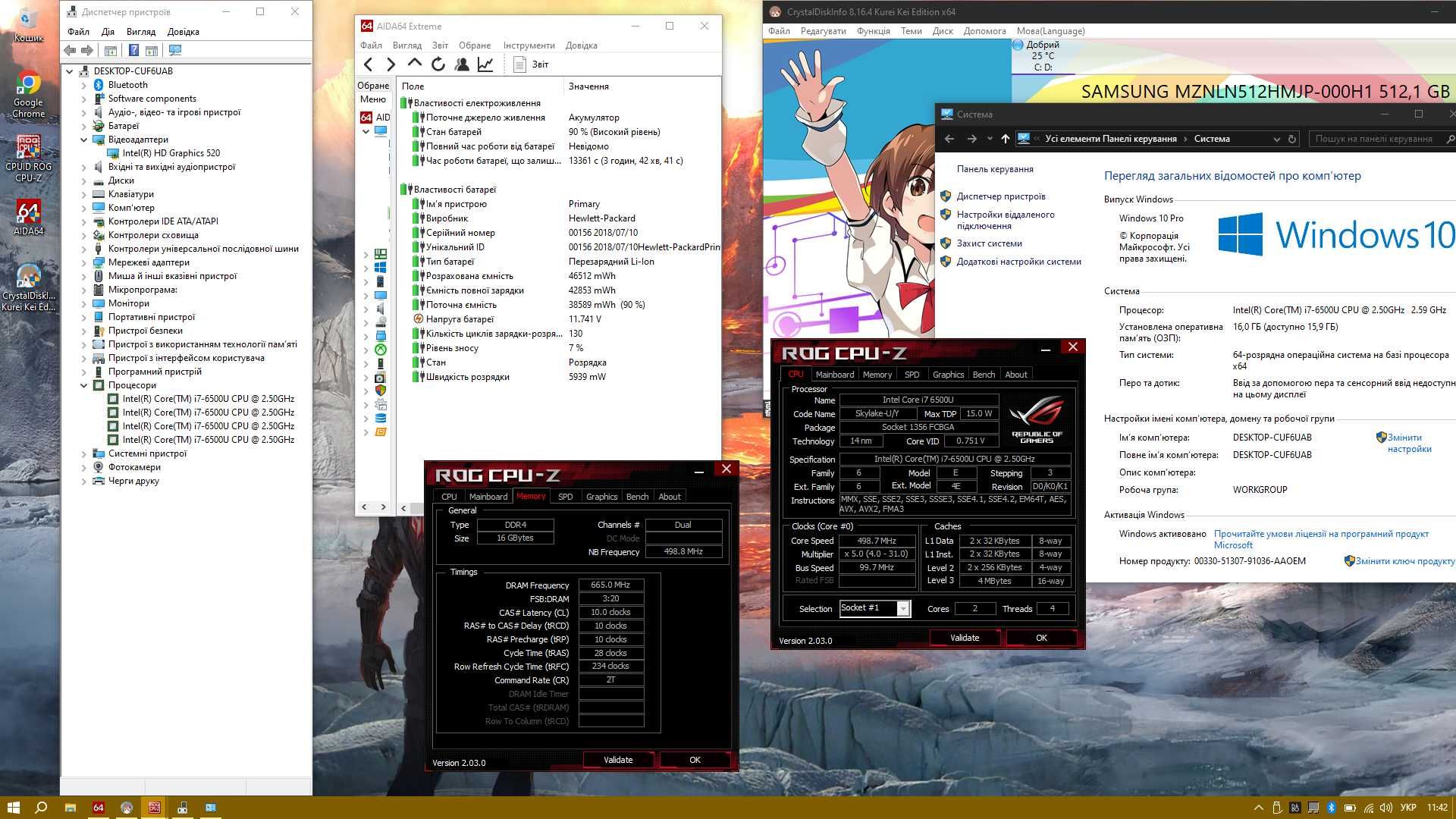Viewport: 1456px width, 819px height.
Task: Go back in AIDA64 navigation toolbar
Action: coord(369,64)
